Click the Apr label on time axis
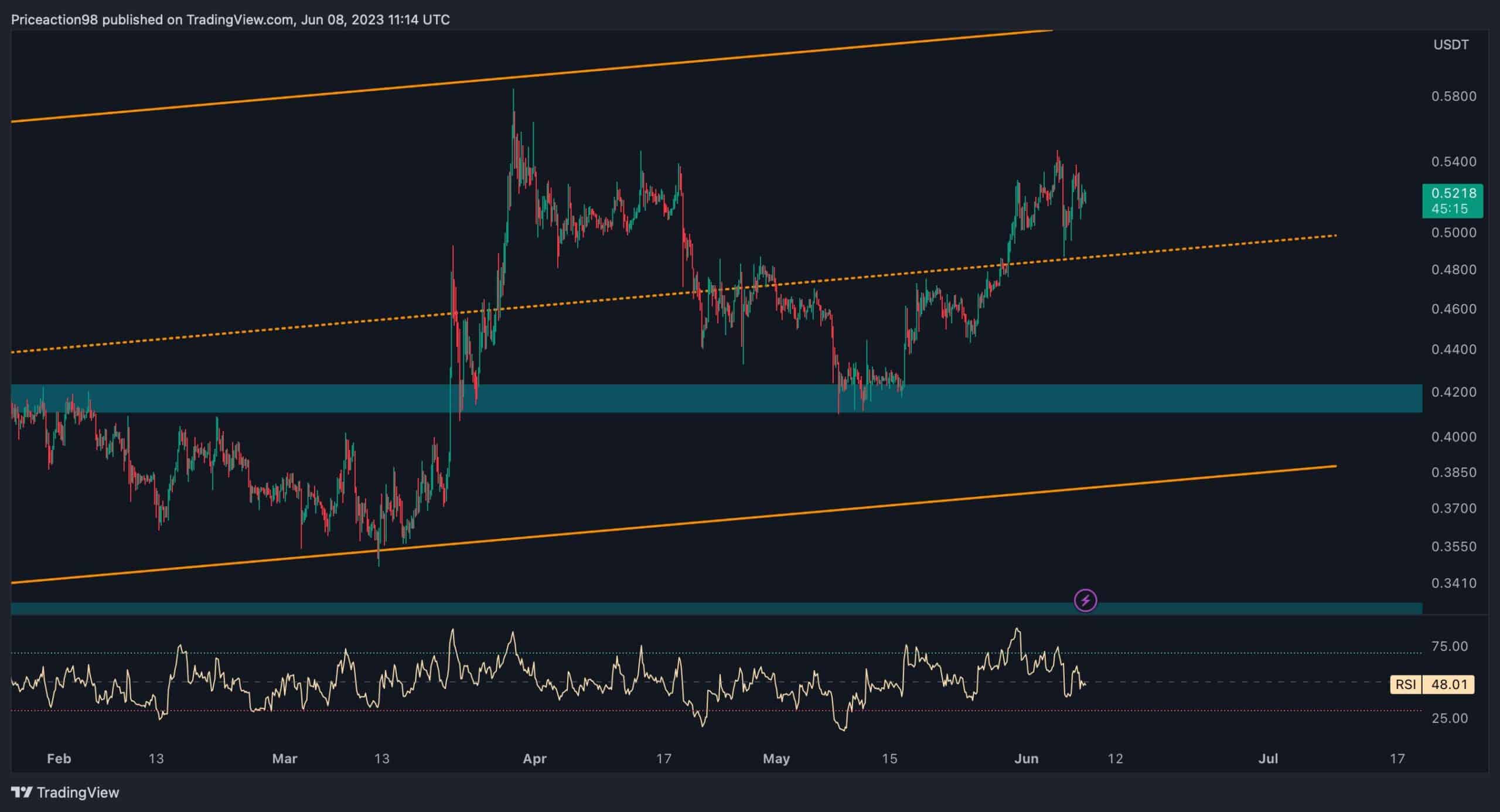The width and height of the screenshot is (1500, 812). click(534, 759)
